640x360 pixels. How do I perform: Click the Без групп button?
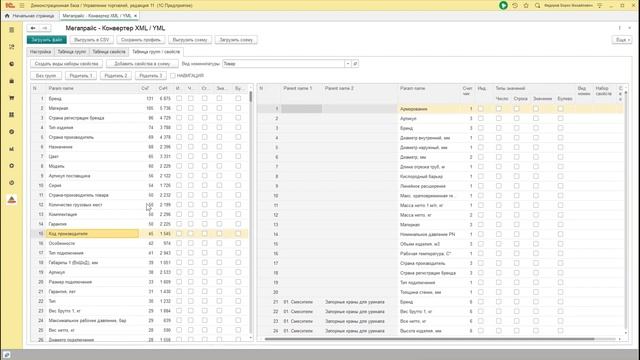click(x=46, y=76)
